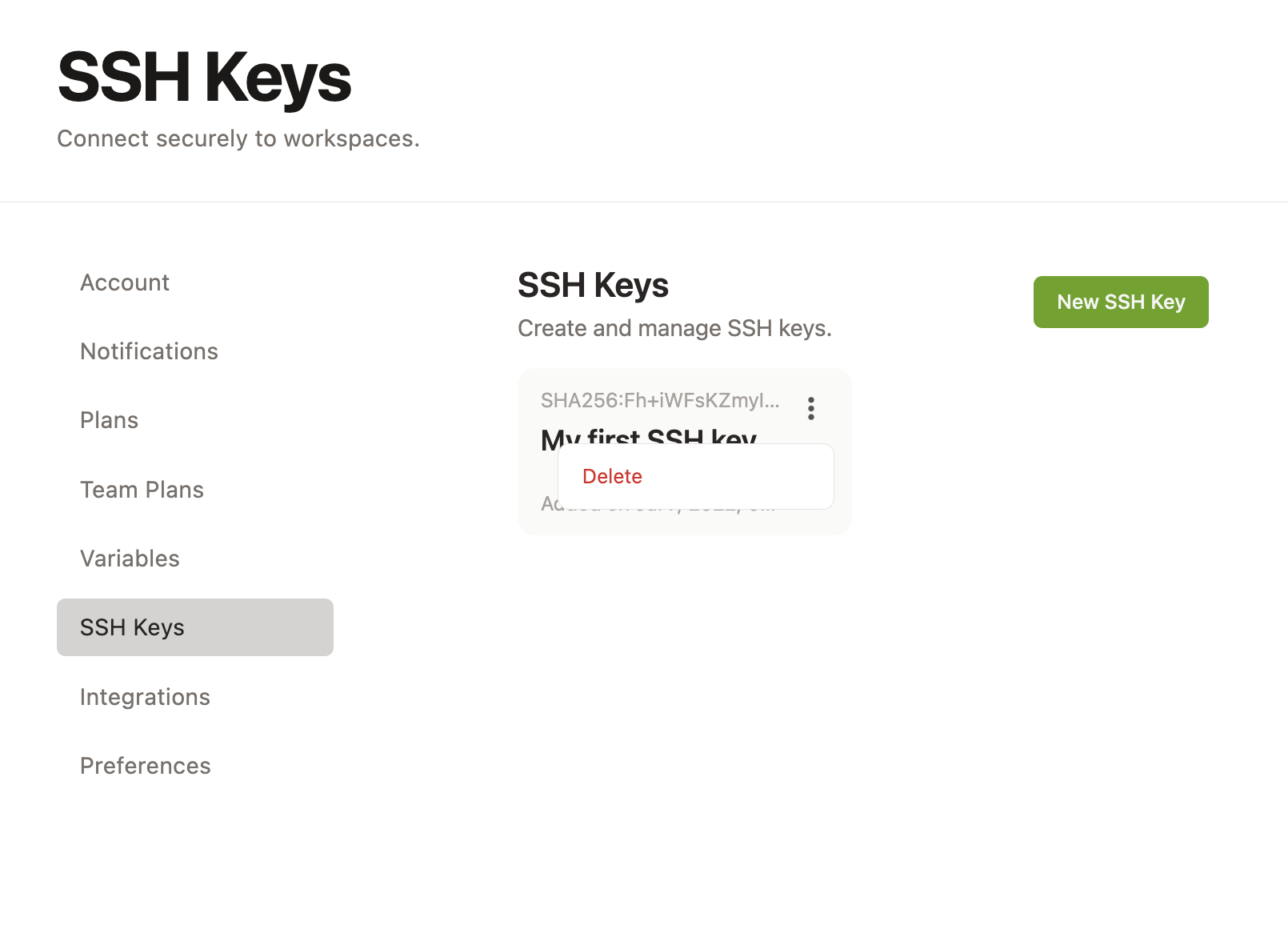The image size is (1288, 949).
Task: Click the New SSH Key button
Action: (1121, 302)
